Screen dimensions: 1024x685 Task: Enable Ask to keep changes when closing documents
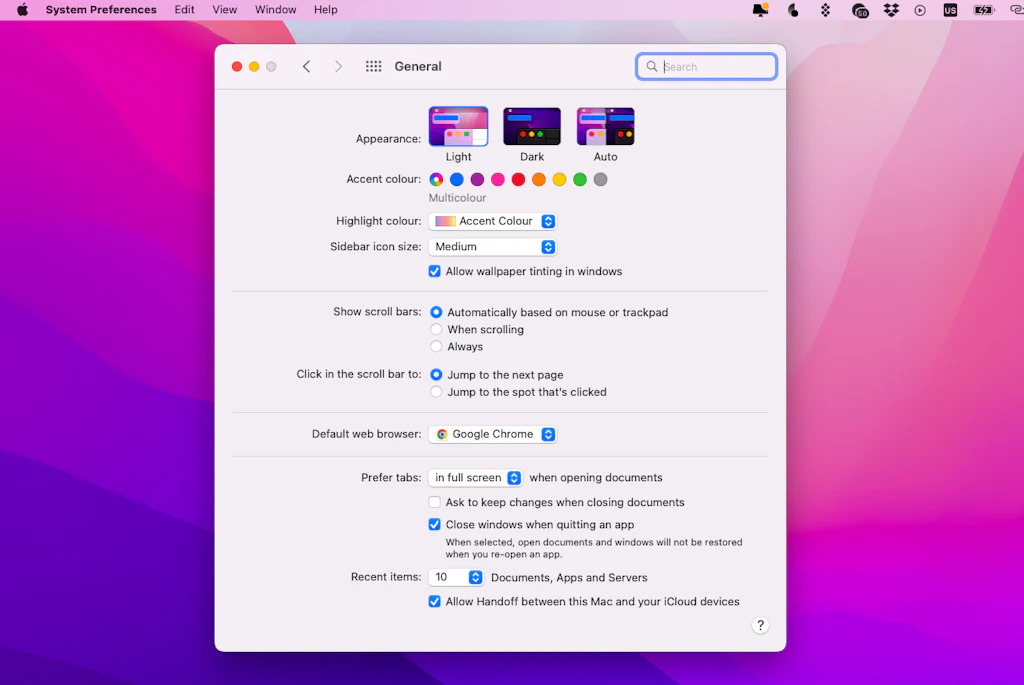tap(434, 502)
